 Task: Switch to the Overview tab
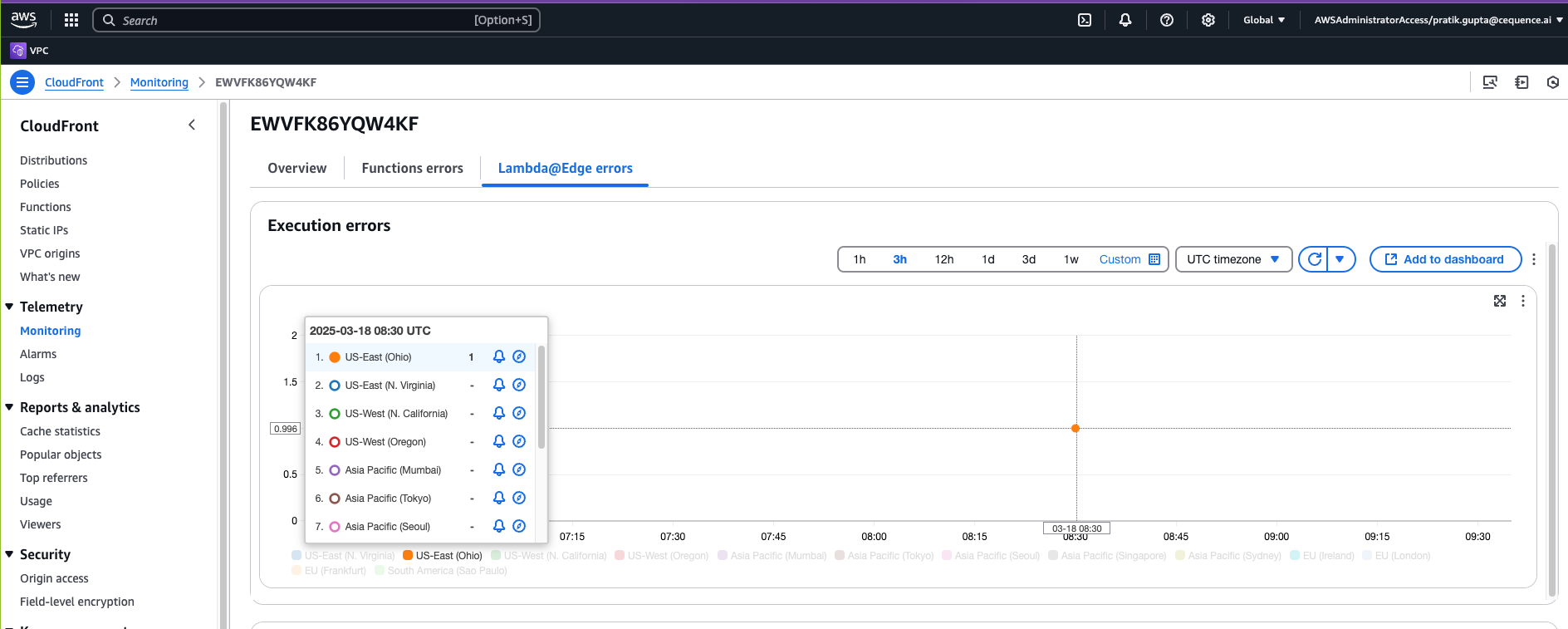click(x=297, y=168)
